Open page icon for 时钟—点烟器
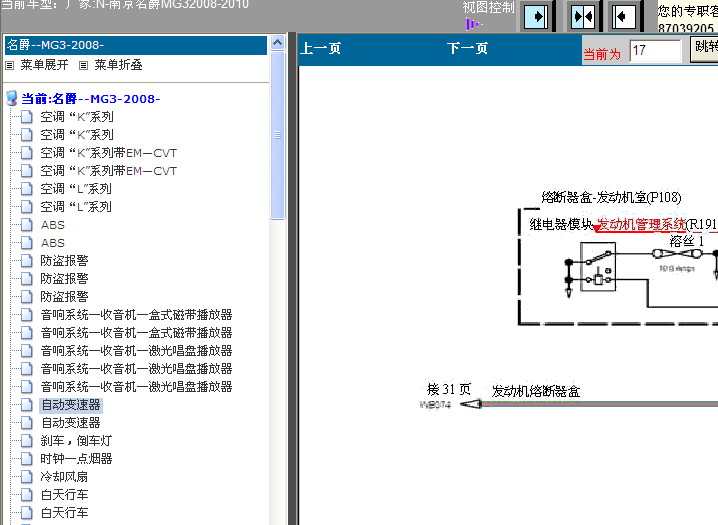The height and width of the screenshot is (525, 718). click(27, 459)
